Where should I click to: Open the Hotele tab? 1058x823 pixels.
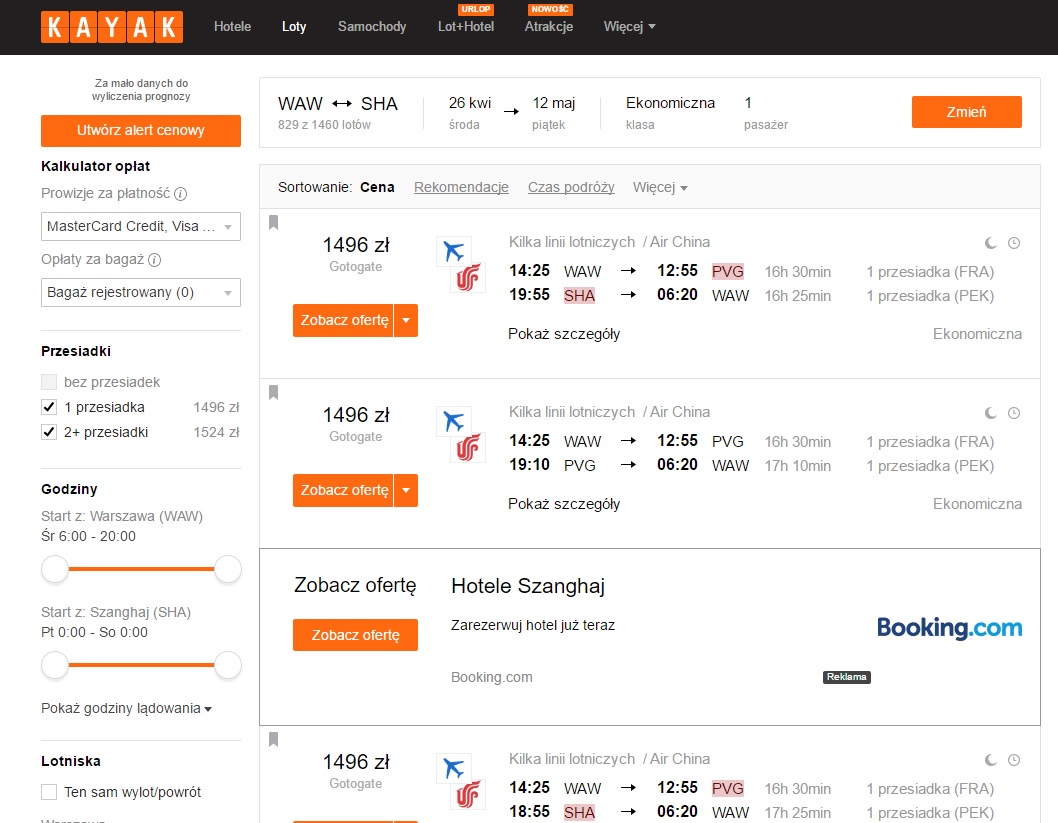click(x=233, y=27)
